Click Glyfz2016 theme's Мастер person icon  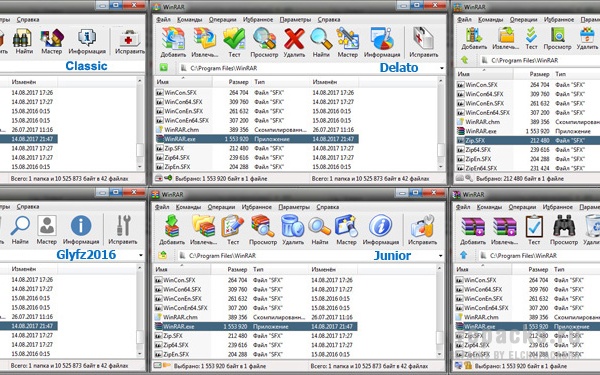pyautogui.click(x=47, y=226)
